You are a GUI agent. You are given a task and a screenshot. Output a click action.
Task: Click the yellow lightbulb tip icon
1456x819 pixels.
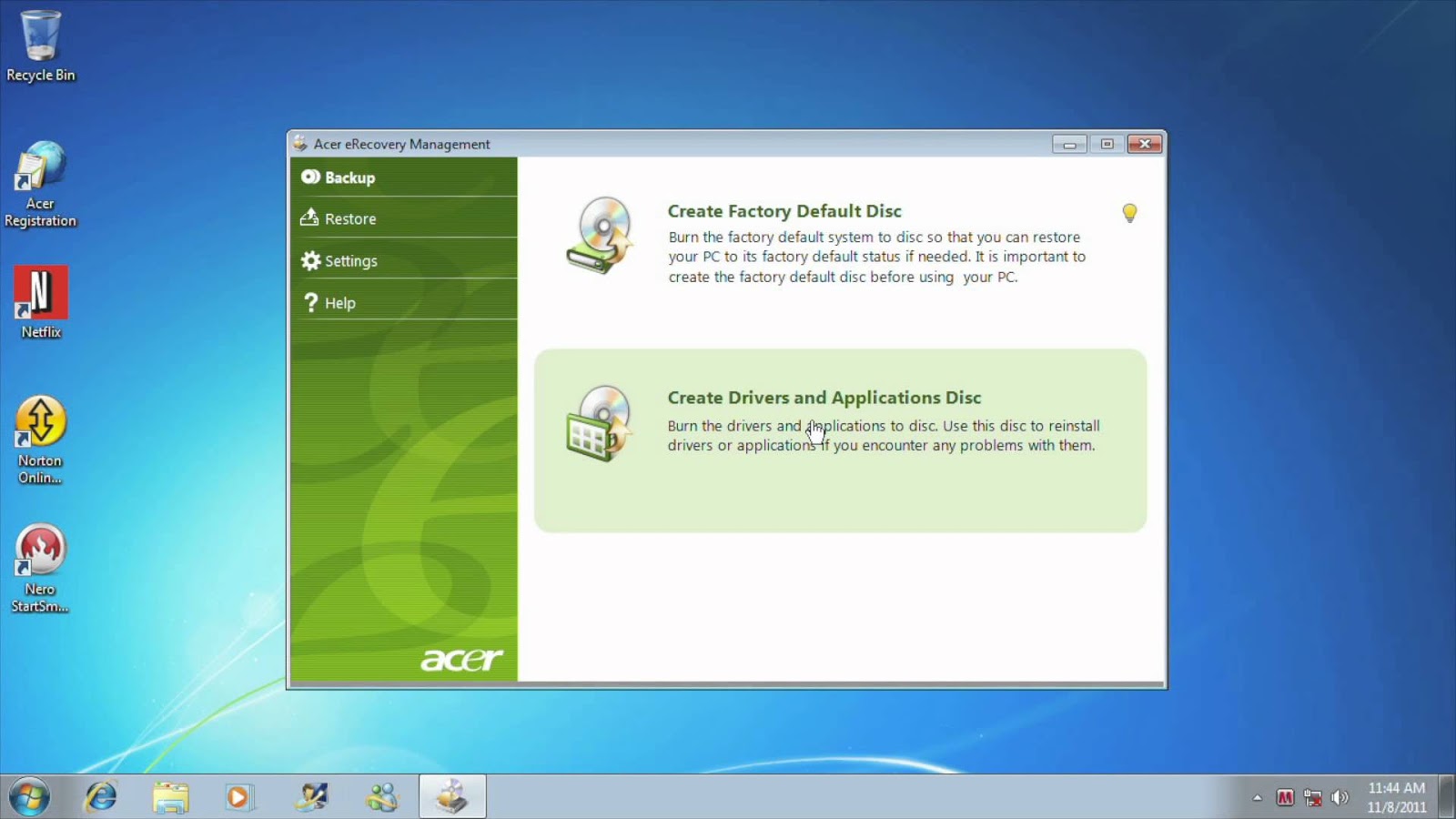1129,213
